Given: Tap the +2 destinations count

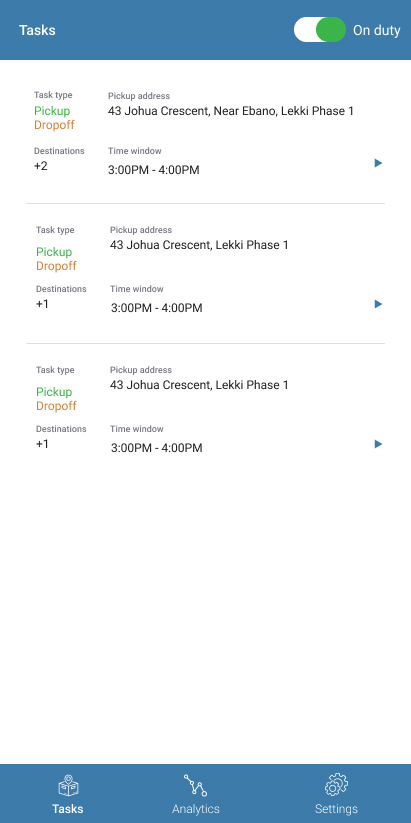Looking at the screenshot, I should [x=41, y=166].
